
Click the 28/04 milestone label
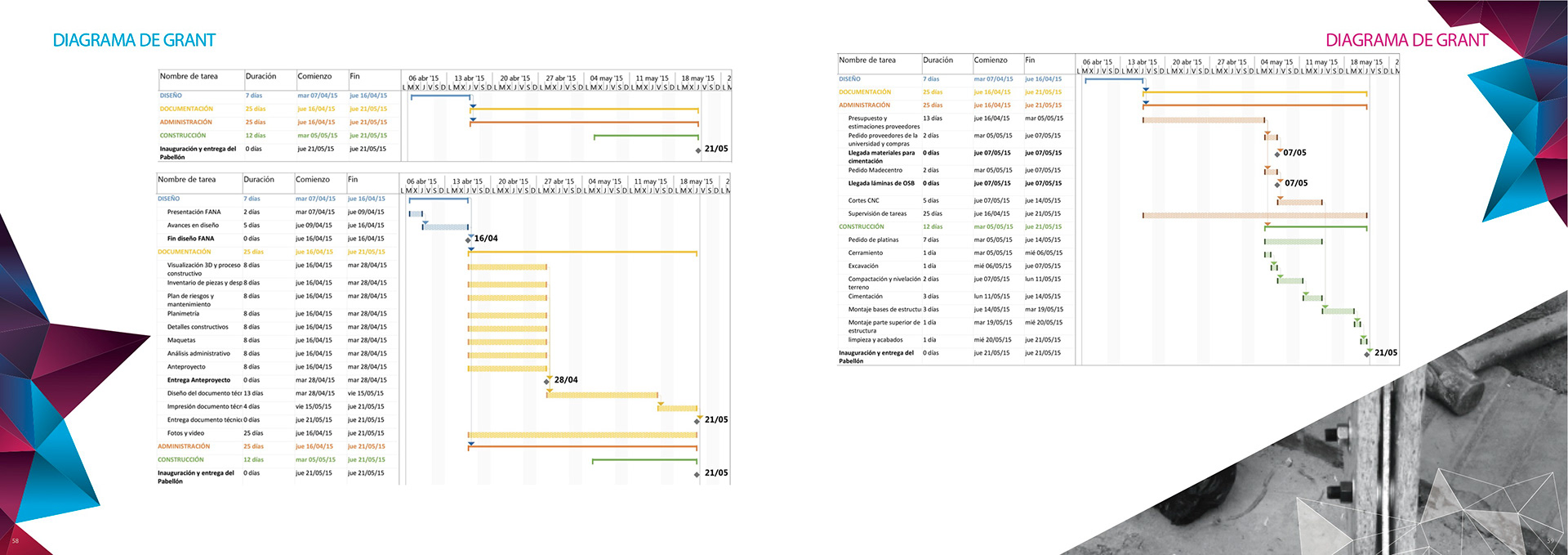[566, 380]
